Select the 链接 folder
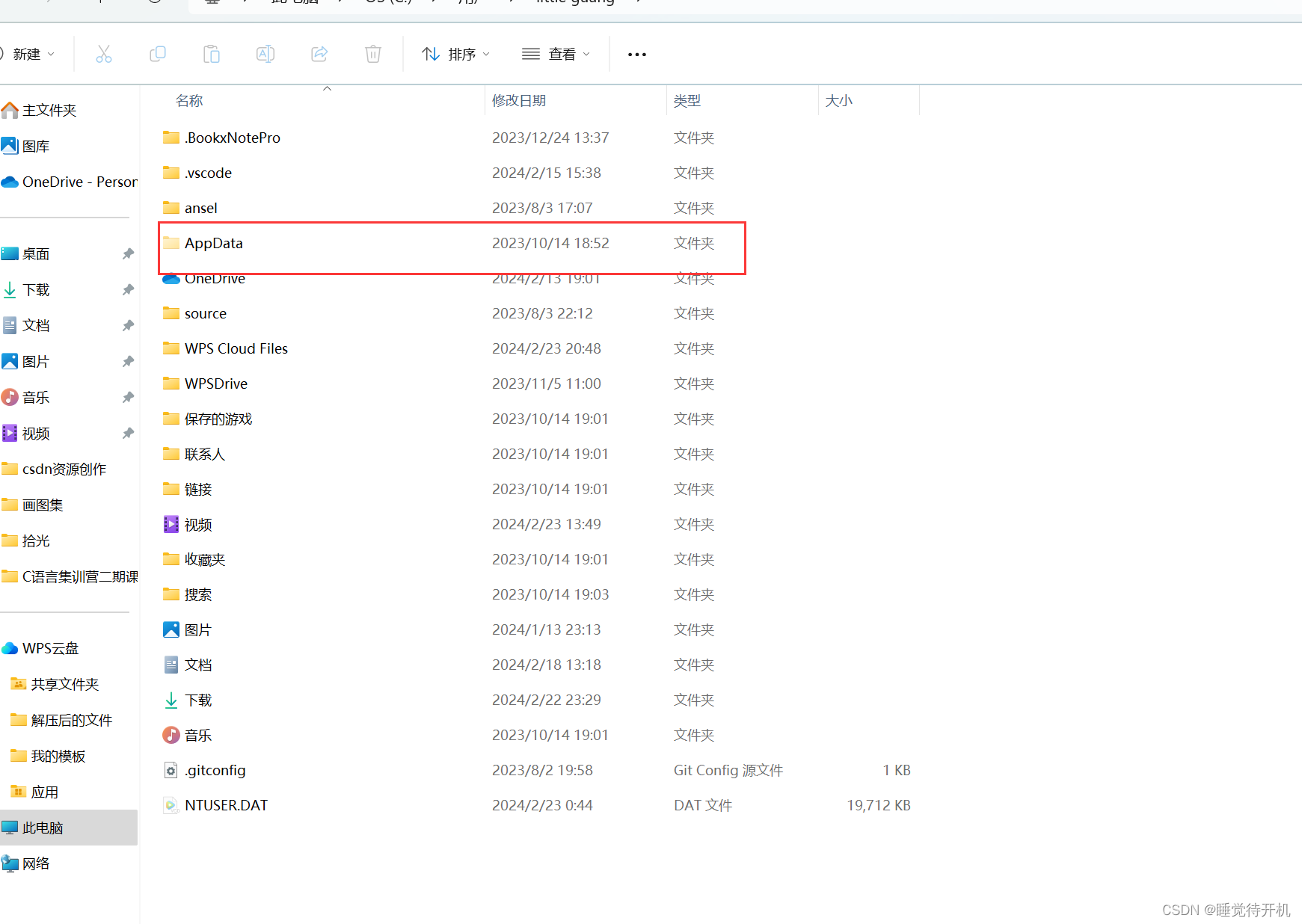Viewport: 1302px width, 924px height. tap(187, 489)
